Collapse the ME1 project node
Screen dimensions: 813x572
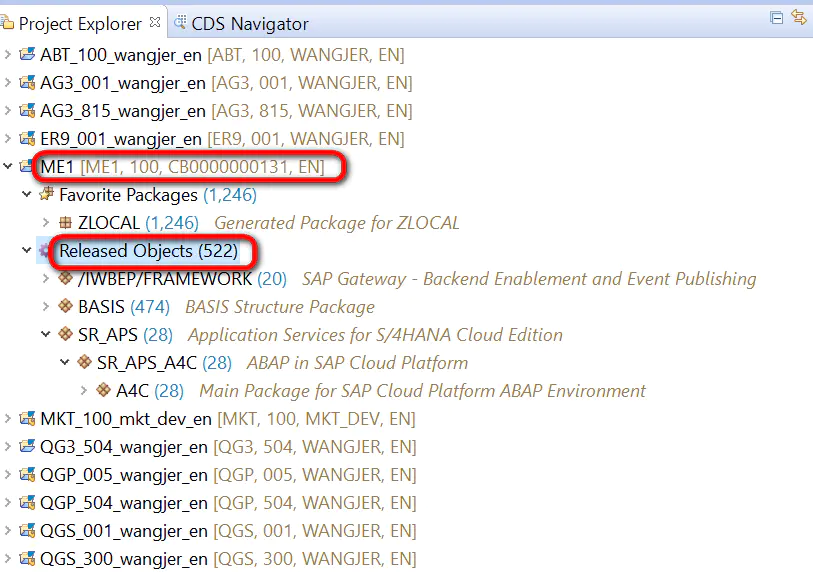coord(8,166)
